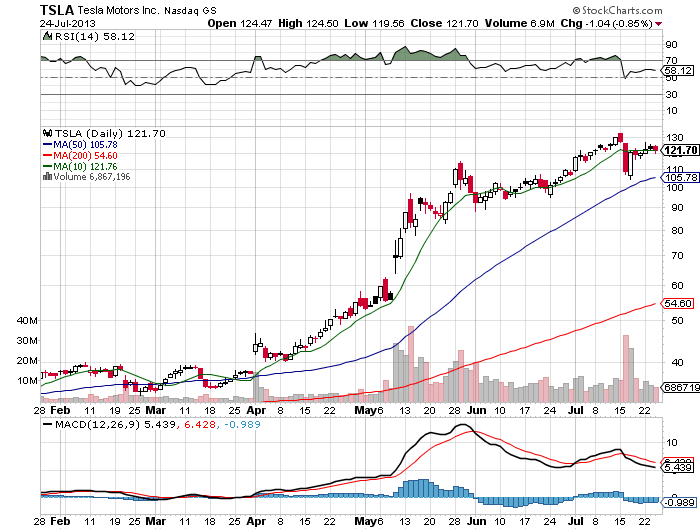Click the Jun label under the volume bars
This screenshot has height=530, width=700.
[477, 410]
